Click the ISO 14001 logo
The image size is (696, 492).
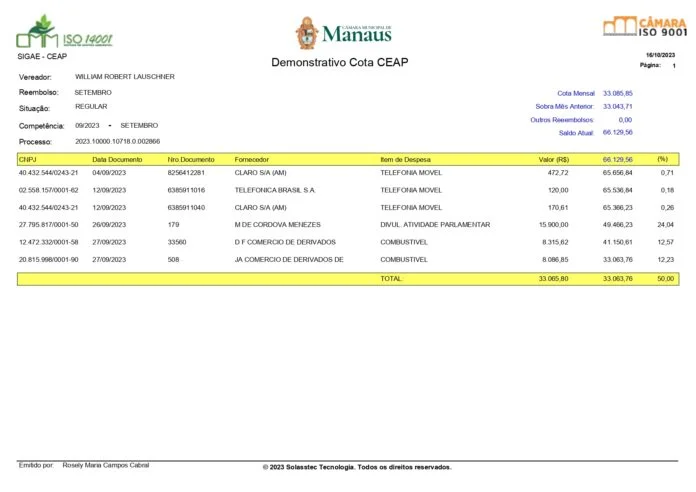[64, 33]
